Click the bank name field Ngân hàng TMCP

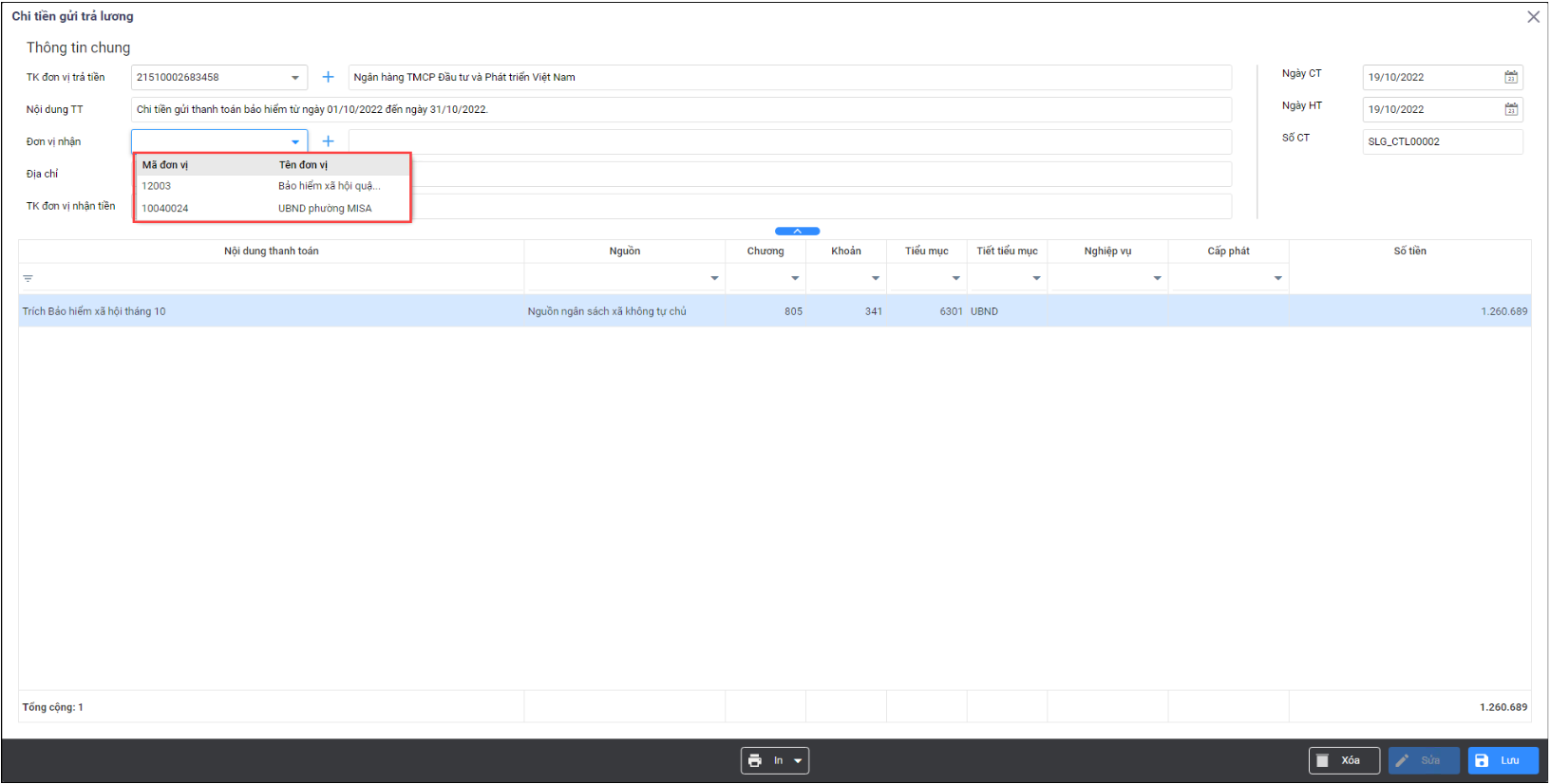click(790, 77)
